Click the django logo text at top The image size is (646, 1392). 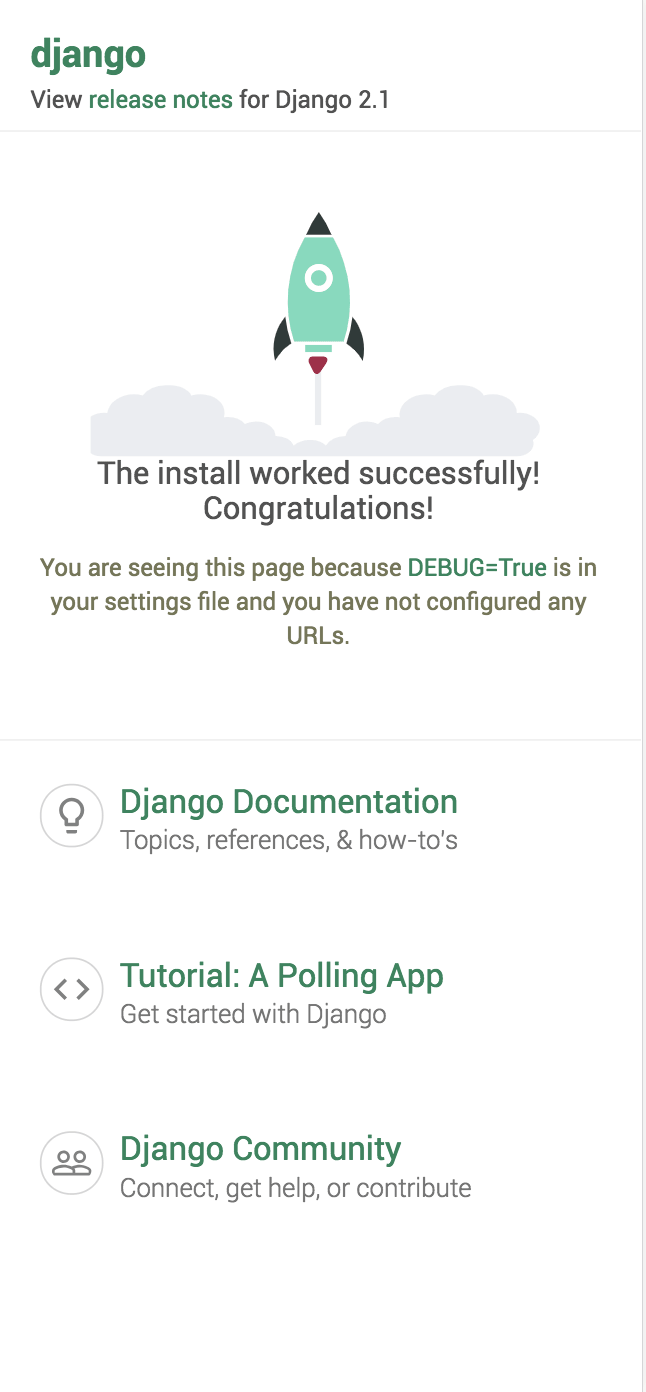click(88, 55)
